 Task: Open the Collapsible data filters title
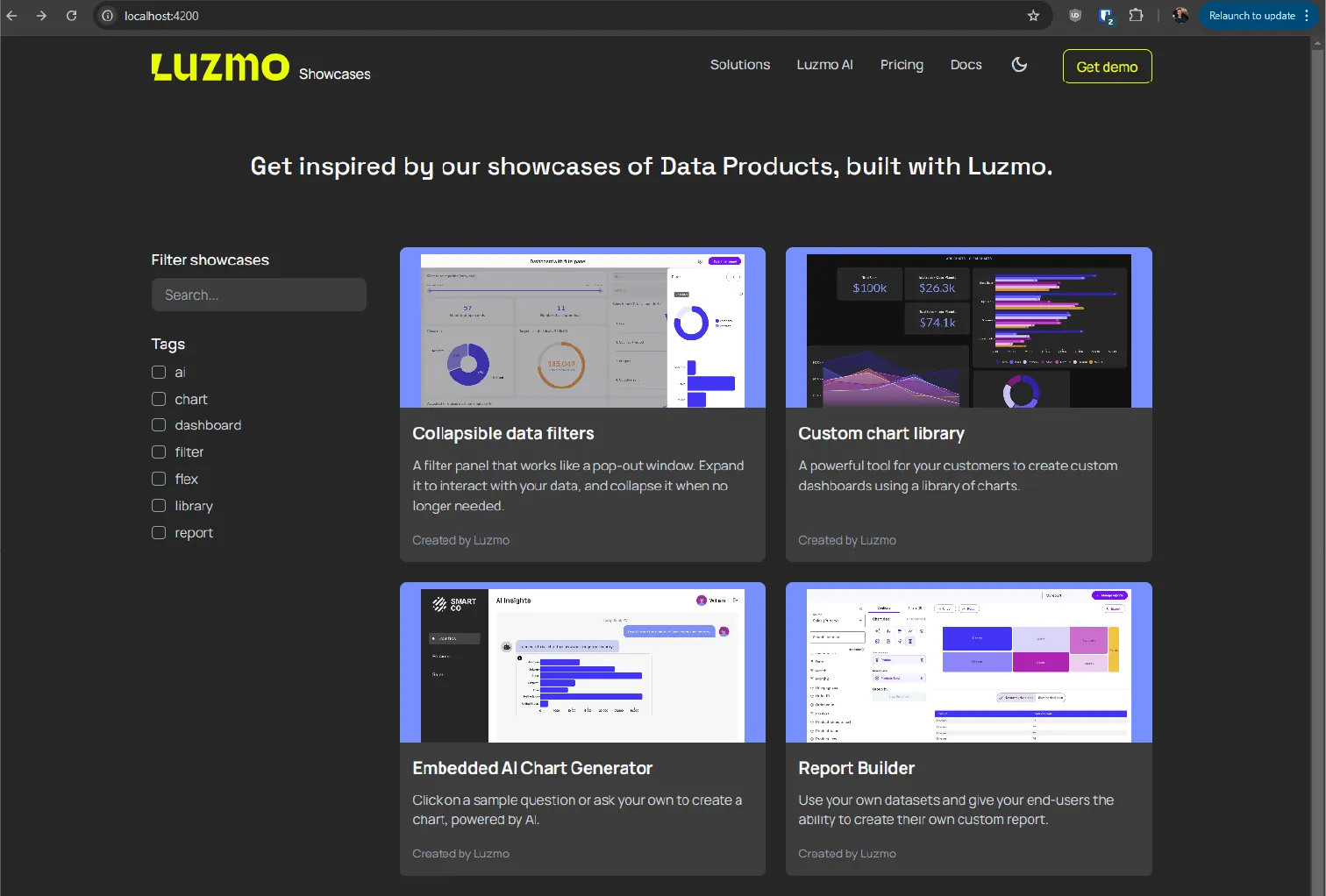(503, 433)
